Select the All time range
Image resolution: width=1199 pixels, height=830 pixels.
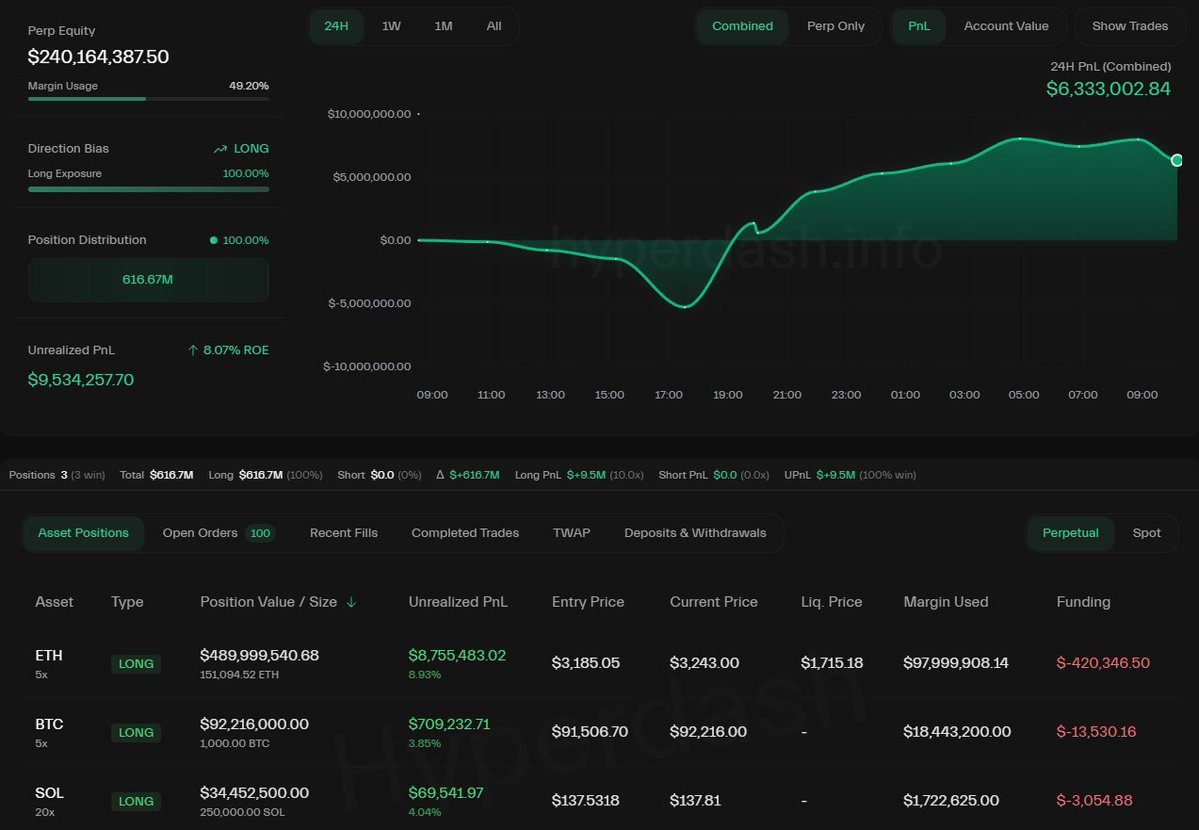coord(494,26)
